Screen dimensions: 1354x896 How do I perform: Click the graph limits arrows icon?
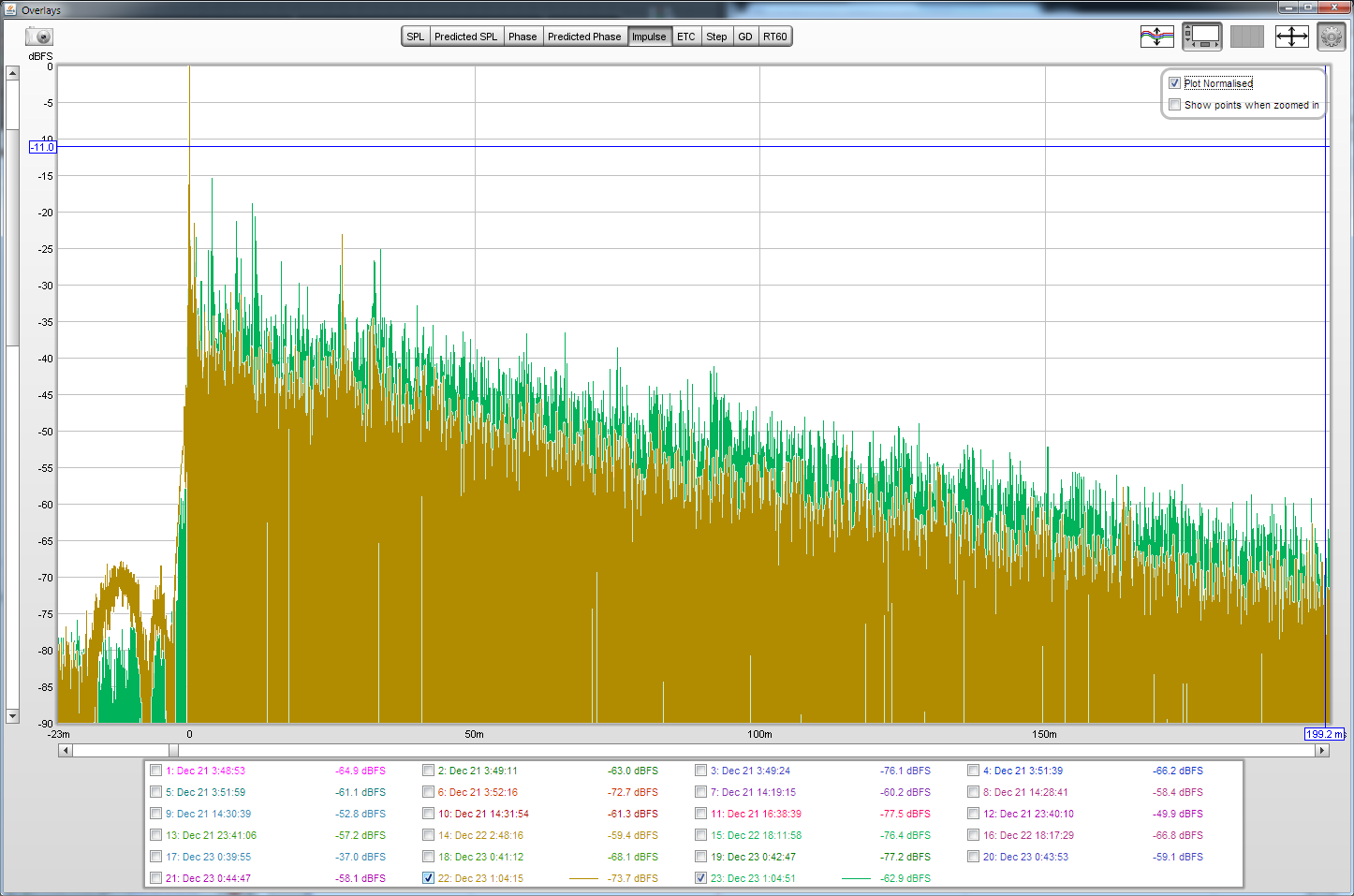[x=1292, y=37]
